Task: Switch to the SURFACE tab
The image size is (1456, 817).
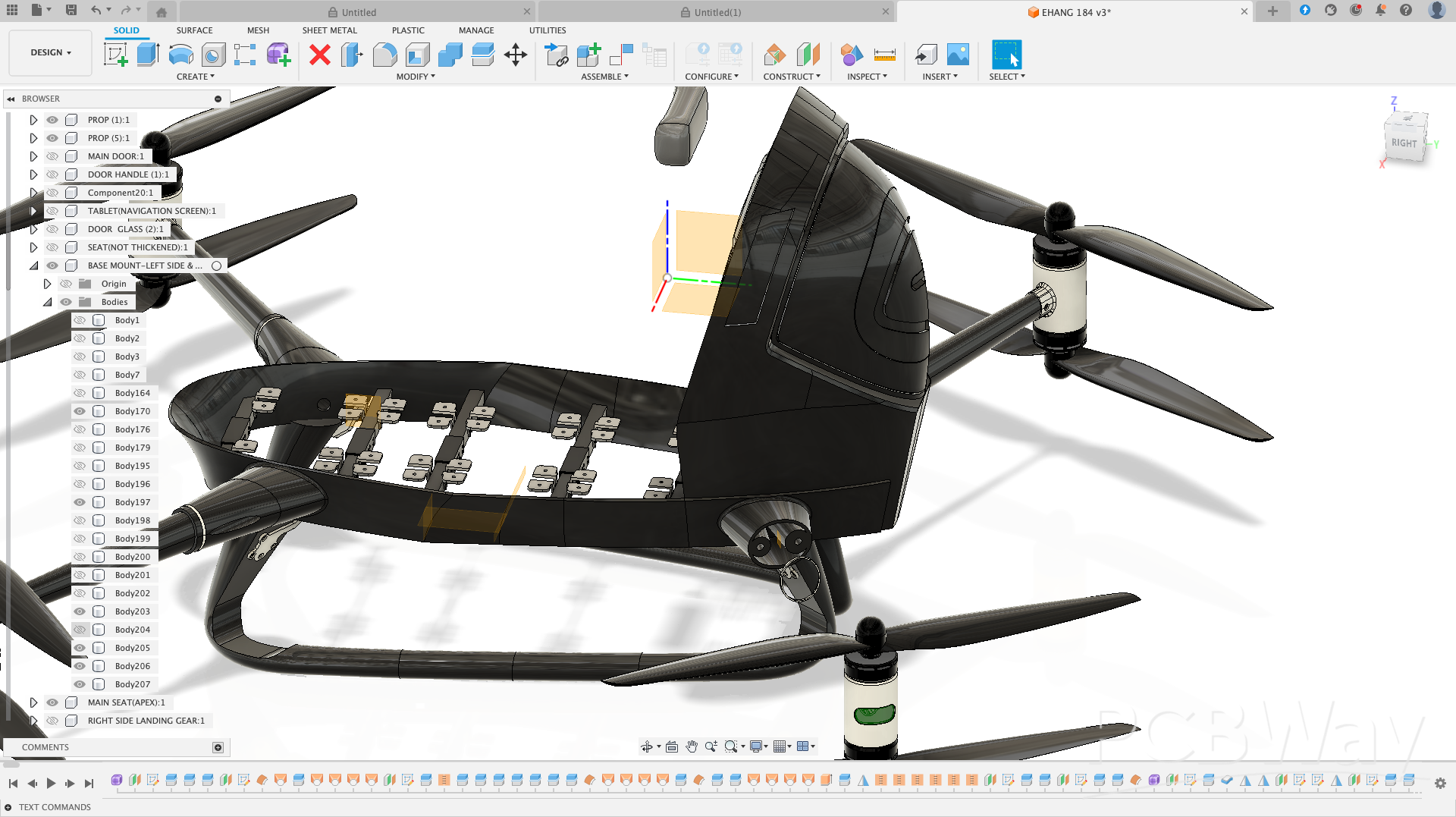Action: pyautogui.click(x=194, y=30)
